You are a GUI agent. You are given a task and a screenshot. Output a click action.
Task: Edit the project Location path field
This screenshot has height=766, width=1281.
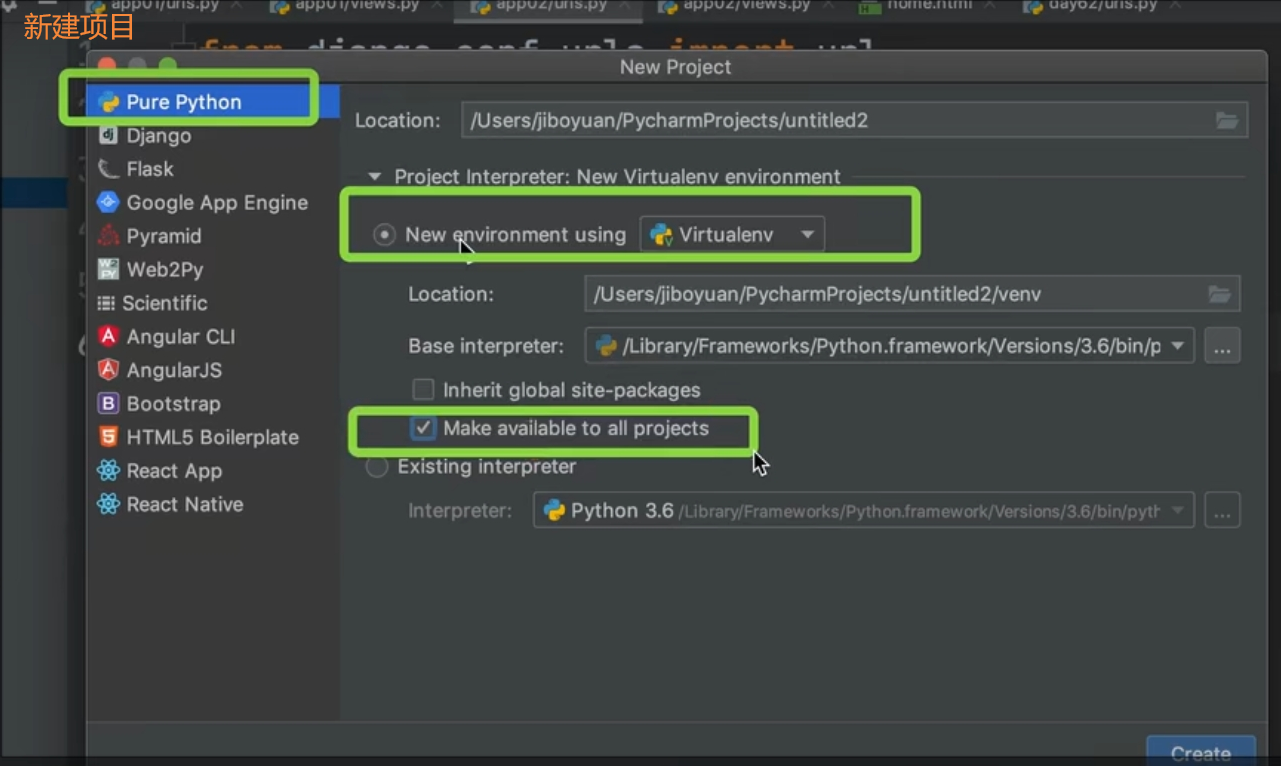(x=854, y=121)
